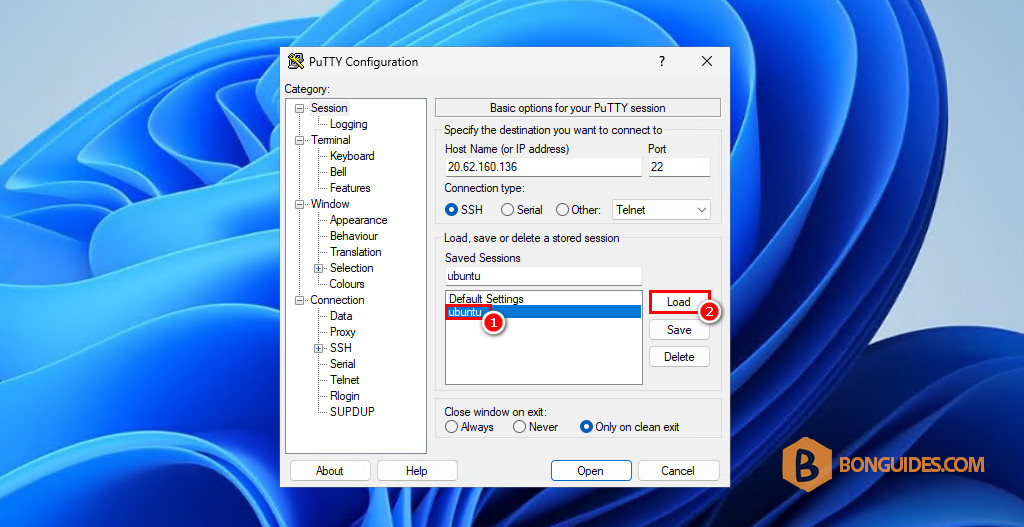Image resolution: width=1024 pixels, height=527 pixels.
Task: Open the Colours category
Action: pos(347,284)
